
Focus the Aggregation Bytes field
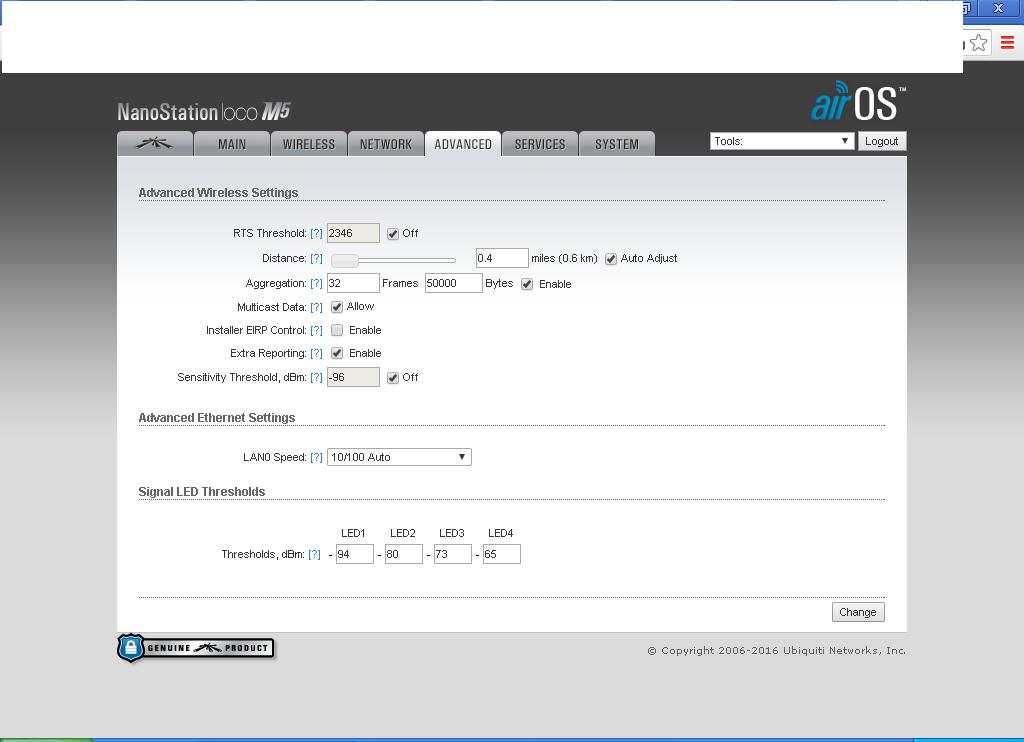454,283
